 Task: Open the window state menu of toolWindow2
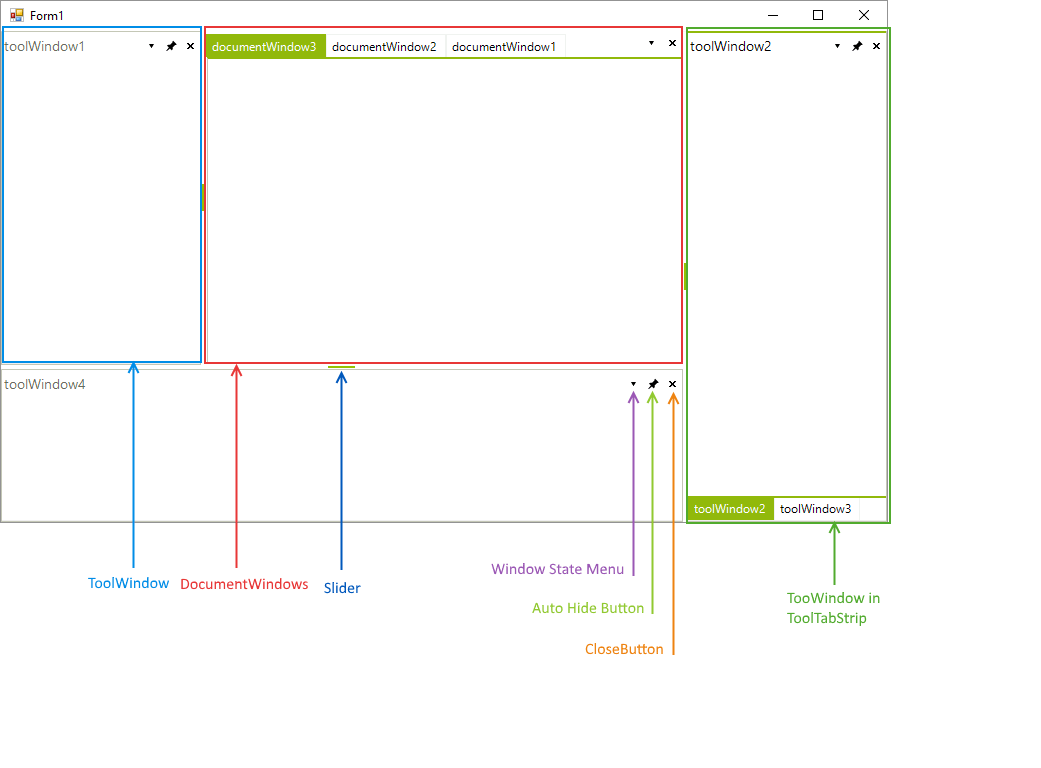tap(837, 45)
